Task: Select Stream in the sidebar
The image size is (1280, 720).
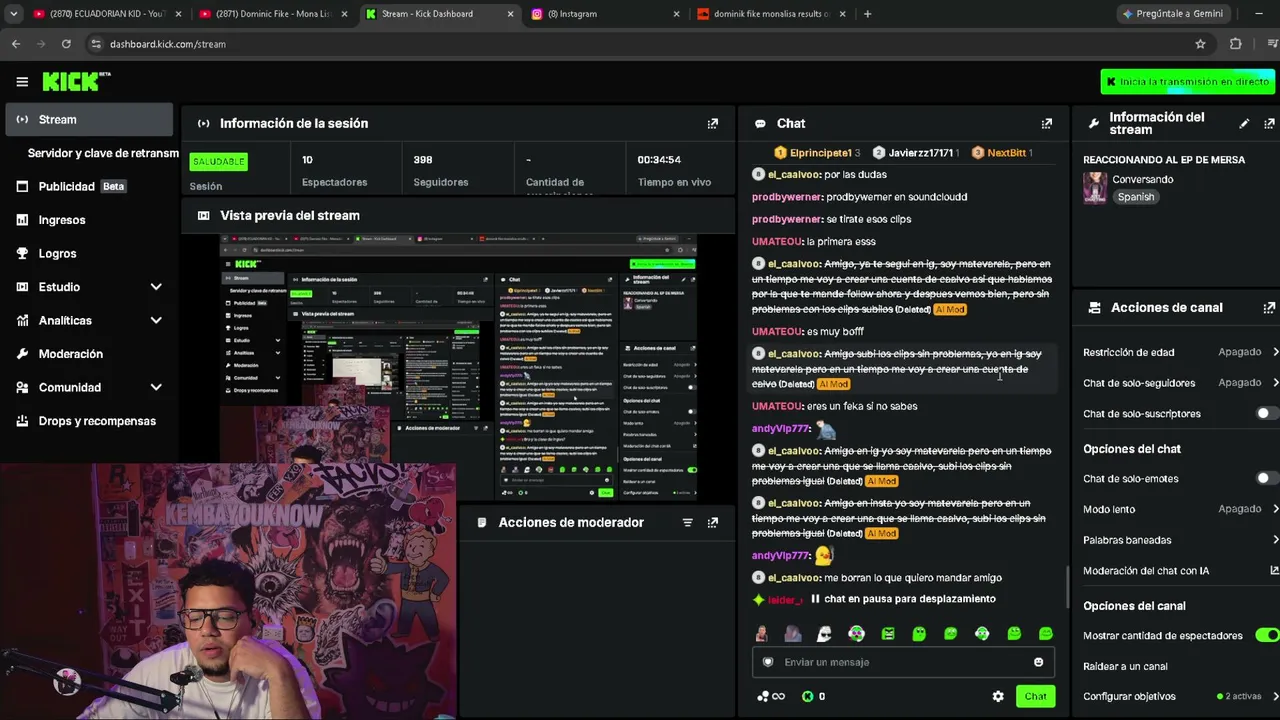Action: [89, 120]
